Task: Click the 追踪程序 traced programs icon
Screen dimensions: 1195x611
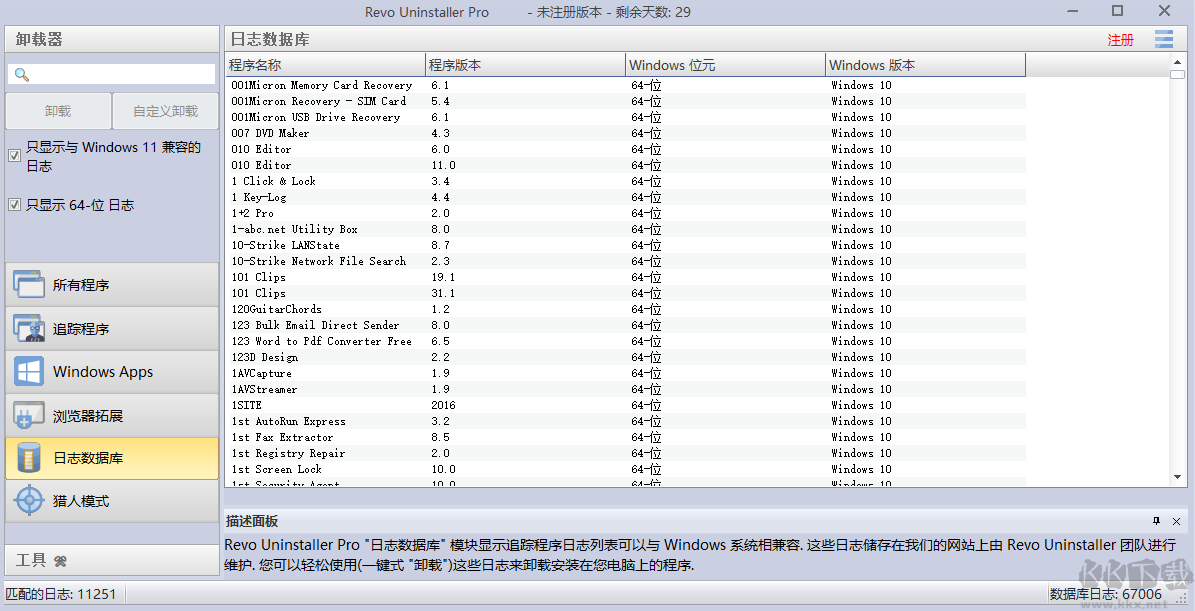Action: pyautogui.click(x=29, y=328)
